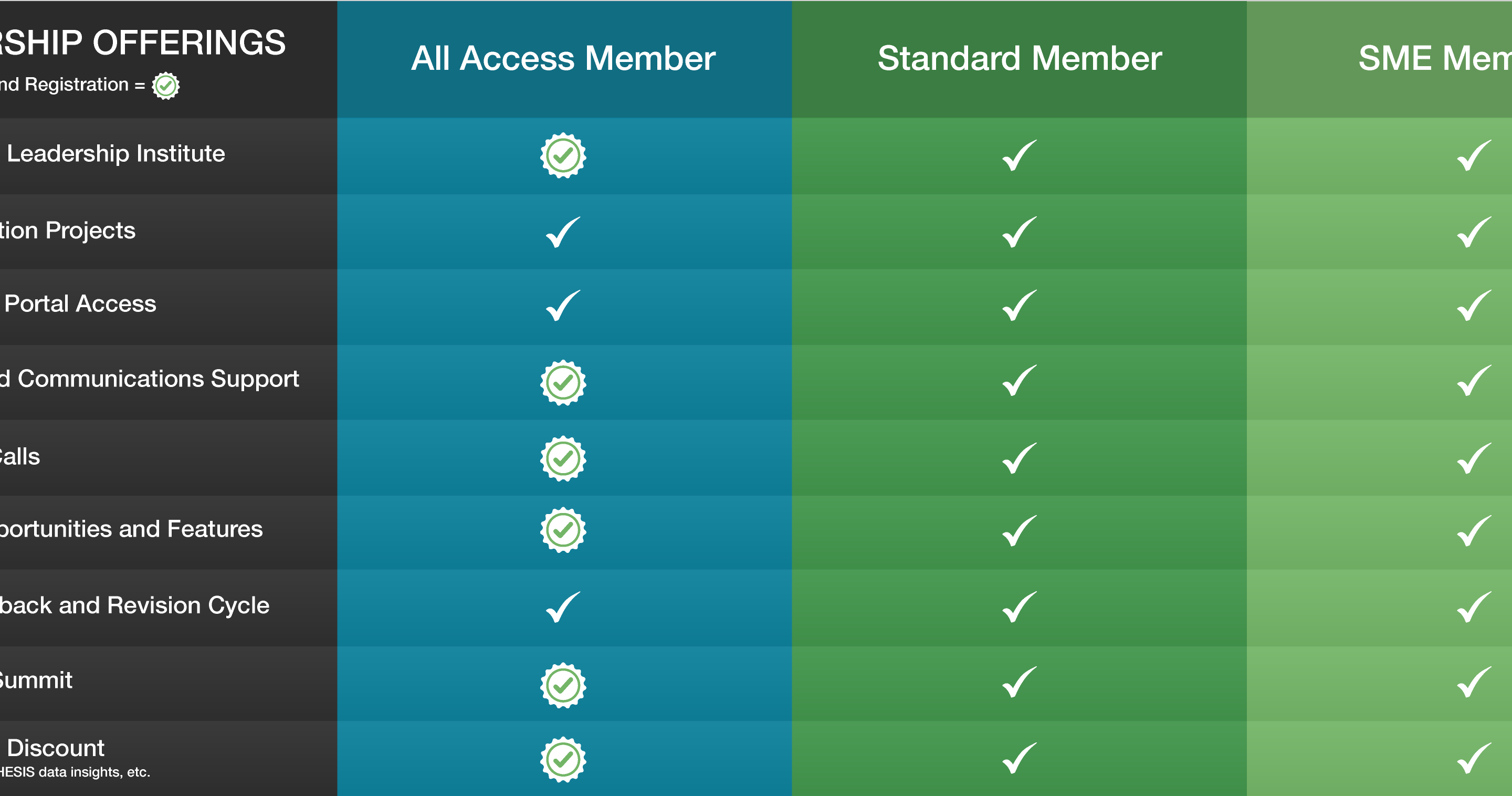Select the All Access Member column header
1512x796 pixels.
coord(563,58)
